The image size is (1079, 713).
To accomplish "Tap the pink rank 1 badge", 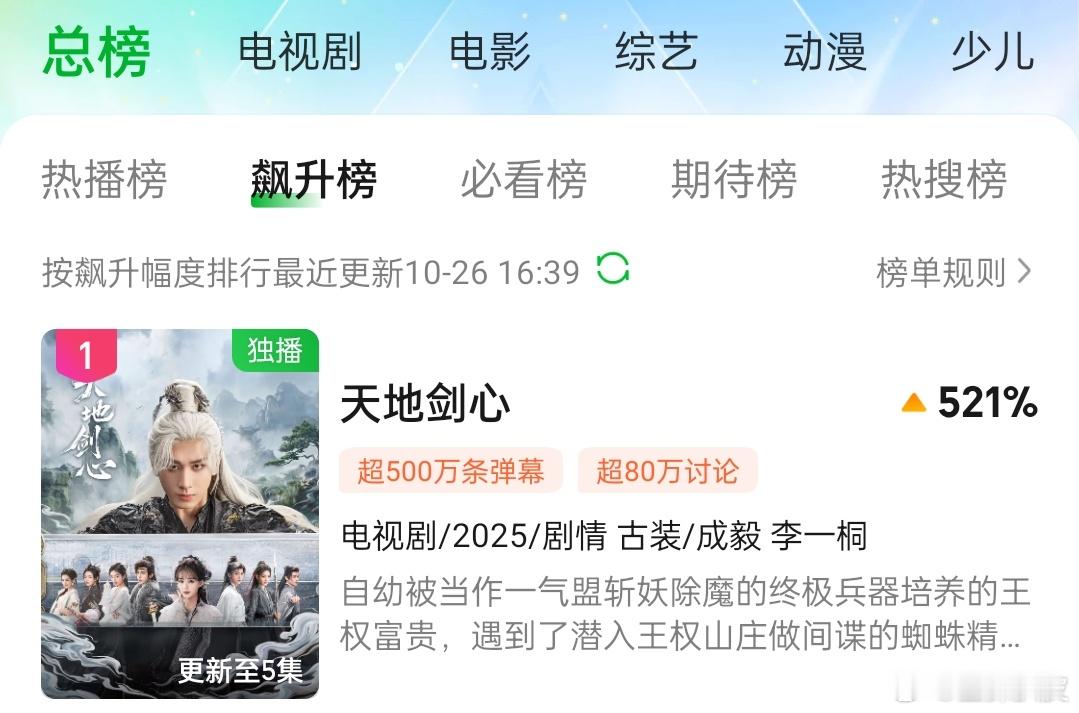I will 86,354.
